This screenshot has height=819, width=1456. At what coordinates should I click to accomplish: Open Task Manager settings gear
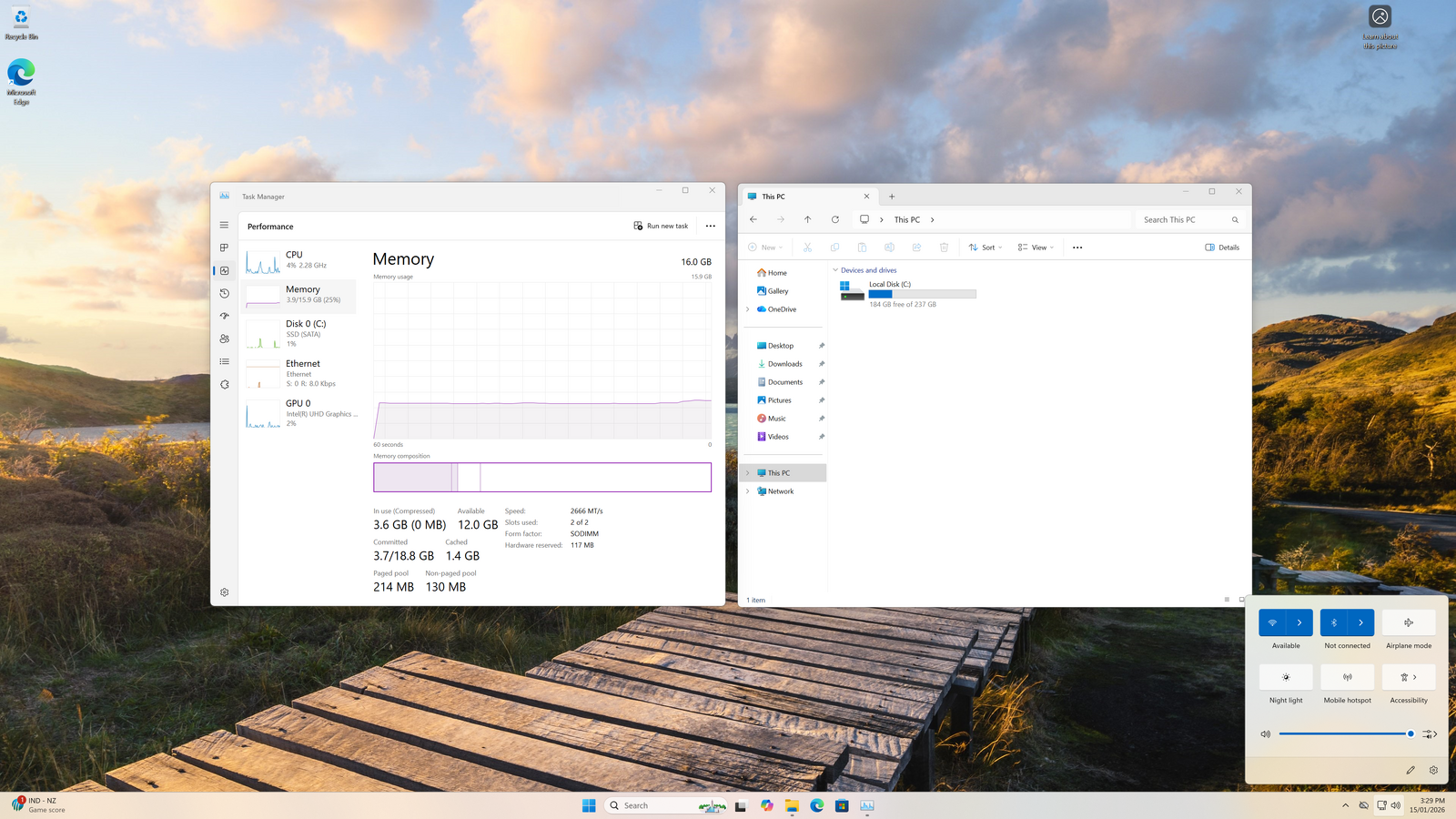(x=224, y=592)
